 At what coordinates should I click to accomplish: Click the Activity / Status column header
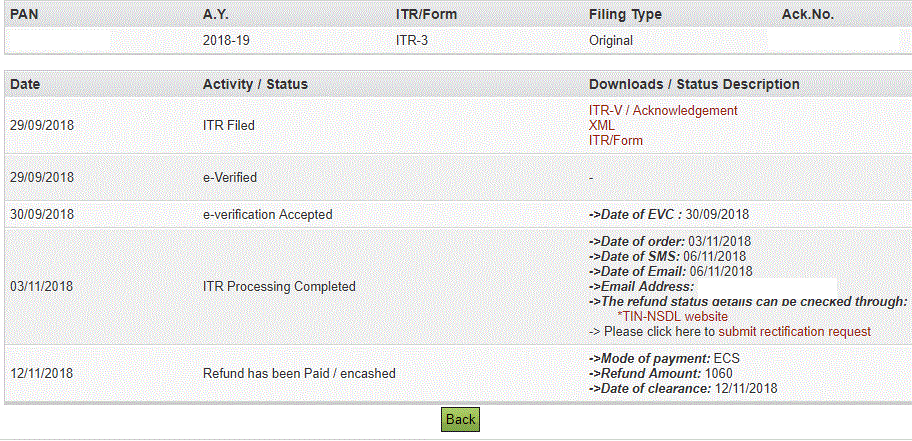(255, 84)
